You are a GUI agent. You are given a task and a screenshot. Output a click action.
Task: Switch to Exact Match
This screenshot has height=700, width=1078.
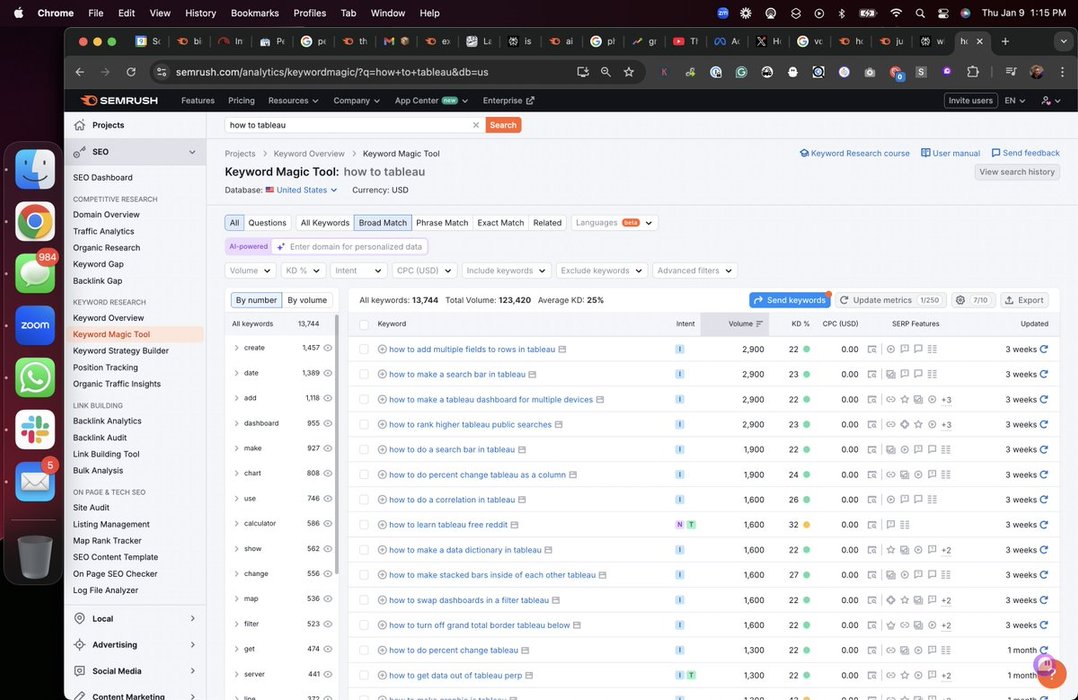click(500, 223)
